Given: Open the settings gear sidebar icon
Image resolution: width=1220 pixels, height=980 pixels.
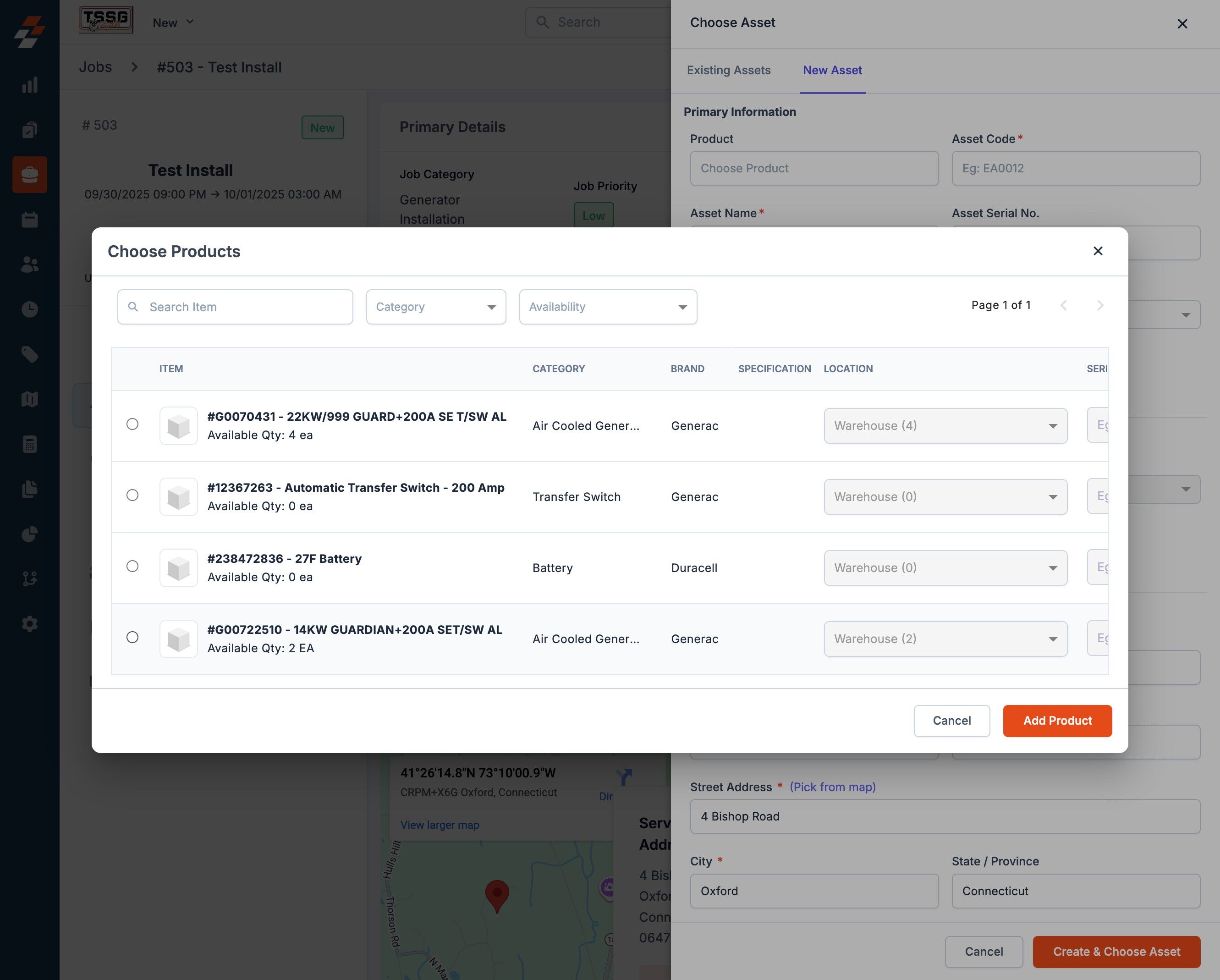Looking at the screenshot, I should pyautogui.click(x=29, y=623).
